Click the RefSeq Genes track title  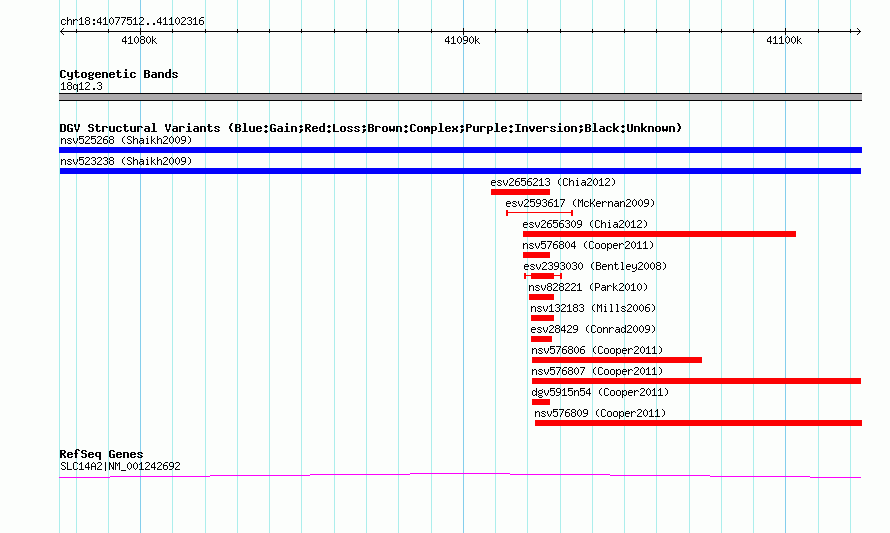point(101,454)
